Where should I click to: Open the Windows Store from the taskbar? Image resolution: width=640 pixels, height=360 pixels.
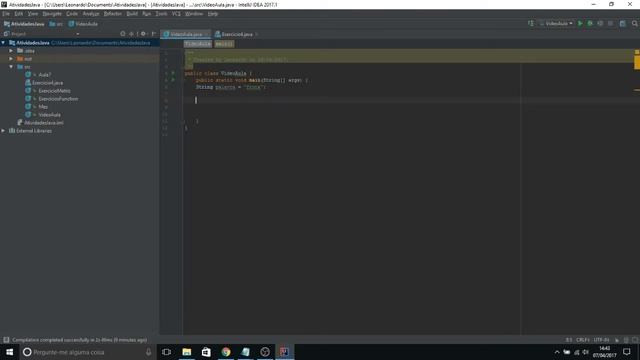(206, 352)
